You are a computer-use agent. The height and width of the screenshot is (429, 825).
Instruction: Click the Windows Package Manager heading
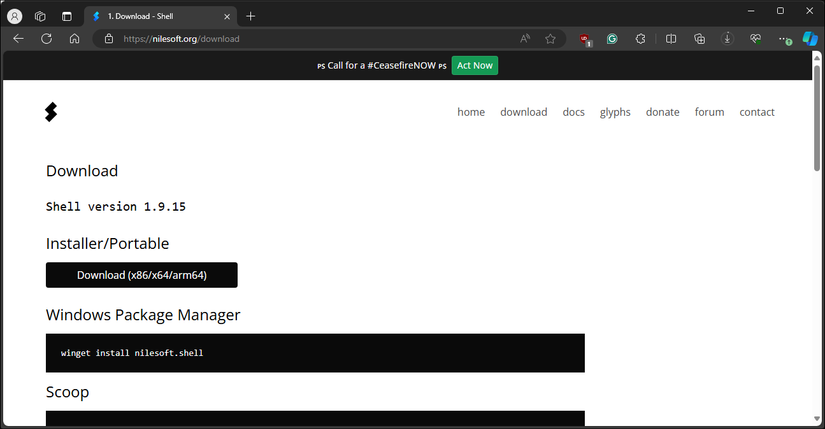[143, 315]
